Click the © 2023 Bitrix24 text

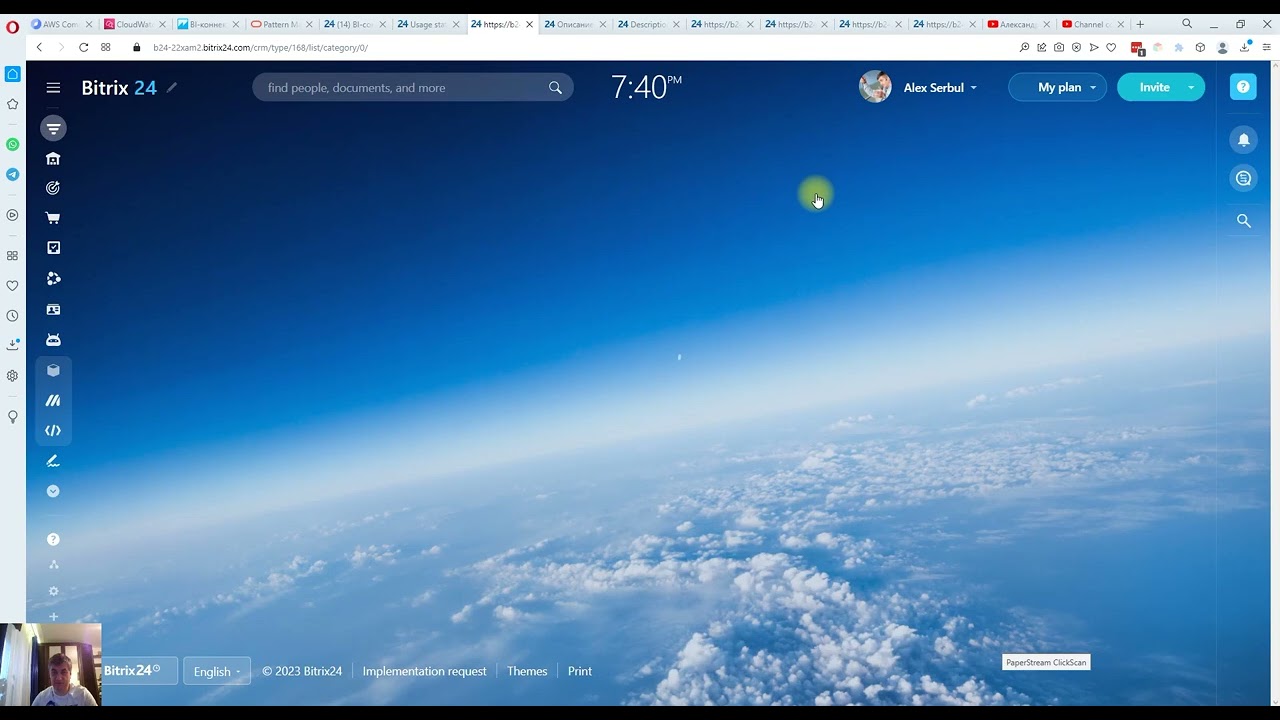[302, 671]
